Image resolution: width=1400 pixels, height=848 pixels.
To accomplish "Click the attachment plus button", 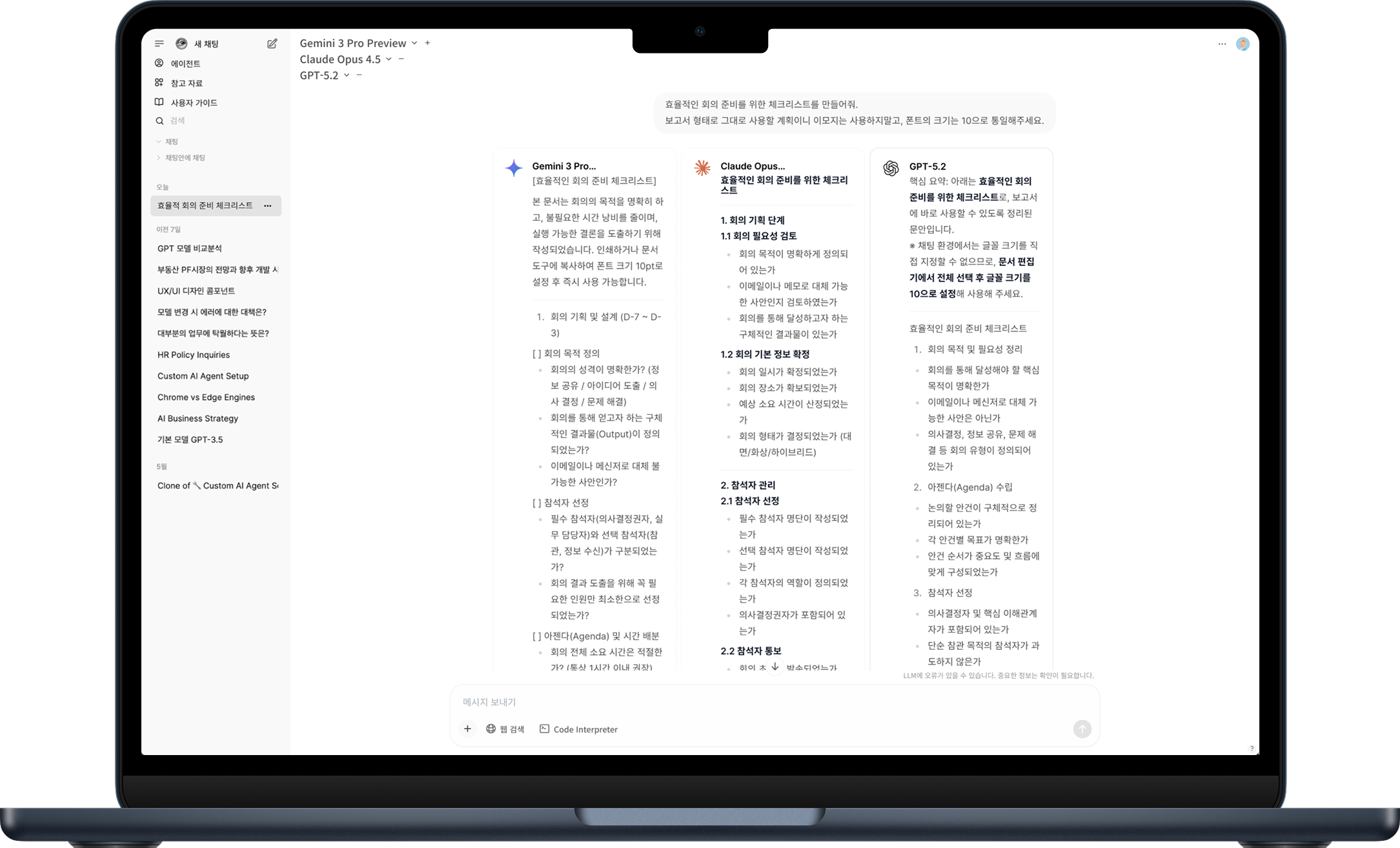I will (467, 729).
